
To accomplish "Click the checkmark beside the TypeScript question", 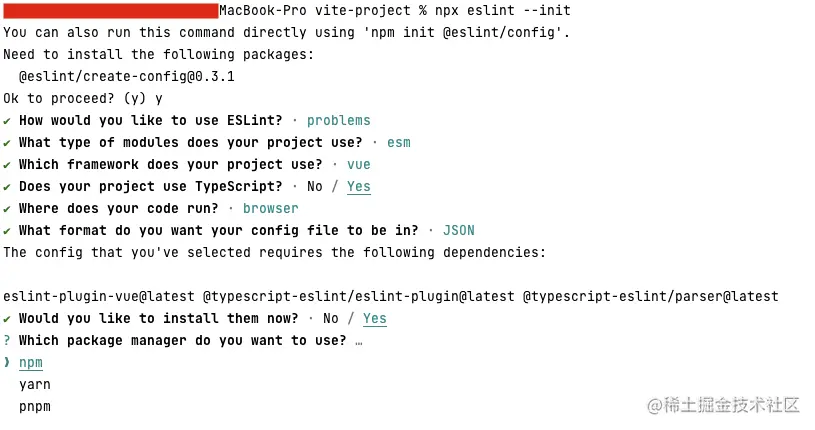I will pos(7,187).
